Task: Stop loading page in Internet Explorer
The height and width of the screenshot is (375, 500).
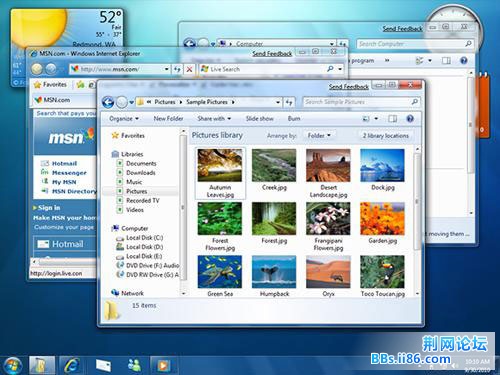Action: (189, 69)
